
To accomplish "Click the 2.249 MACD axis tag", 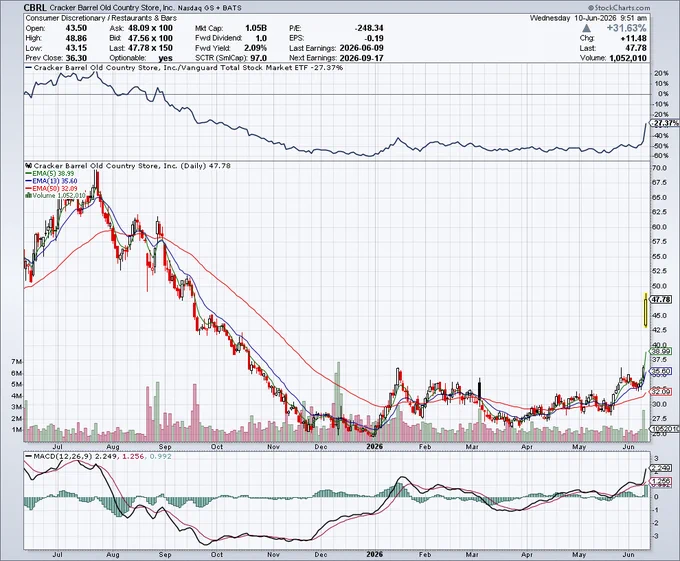I will coord(661,468).
